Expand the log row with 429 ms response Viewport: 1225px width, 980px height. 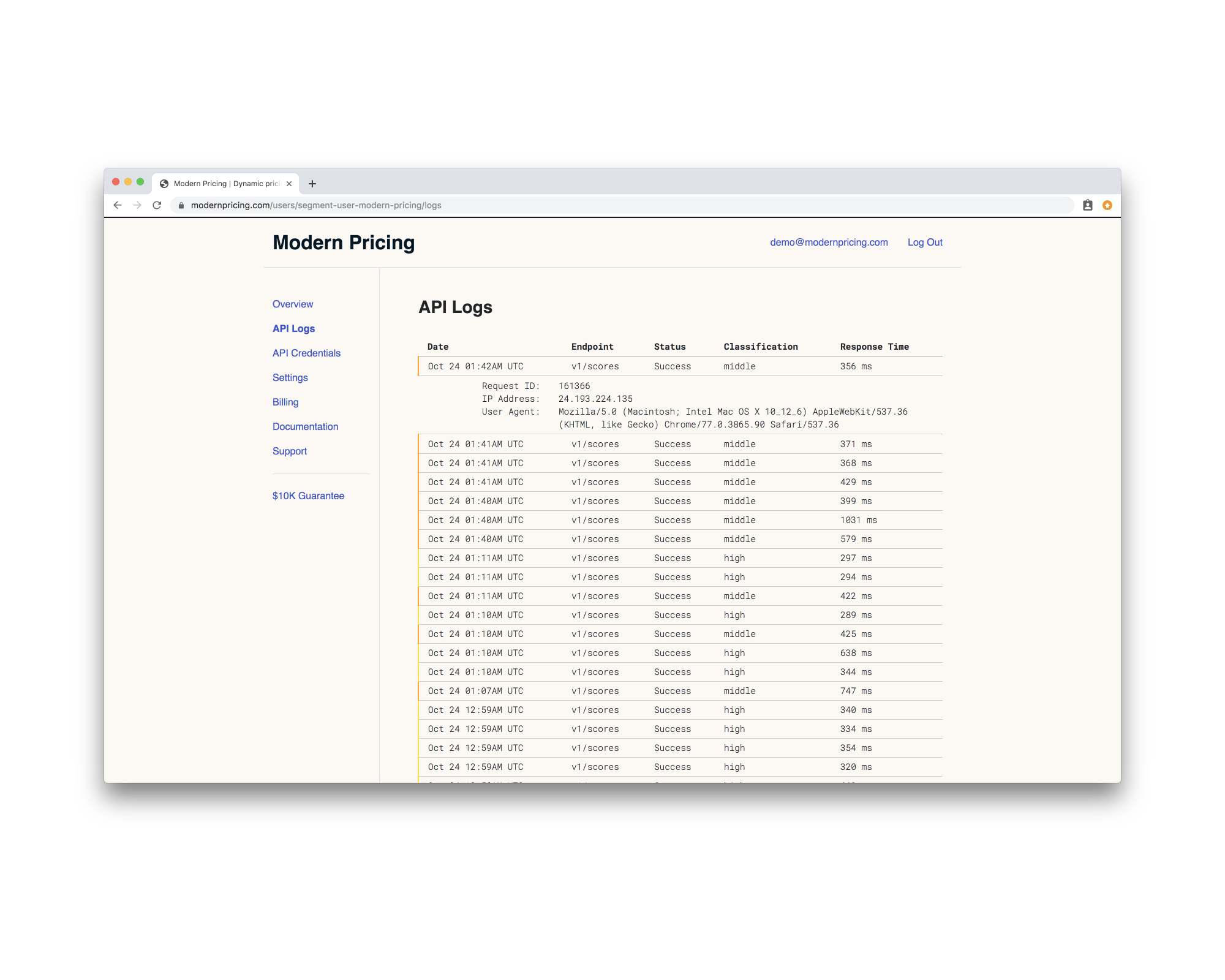pos(680,482)
